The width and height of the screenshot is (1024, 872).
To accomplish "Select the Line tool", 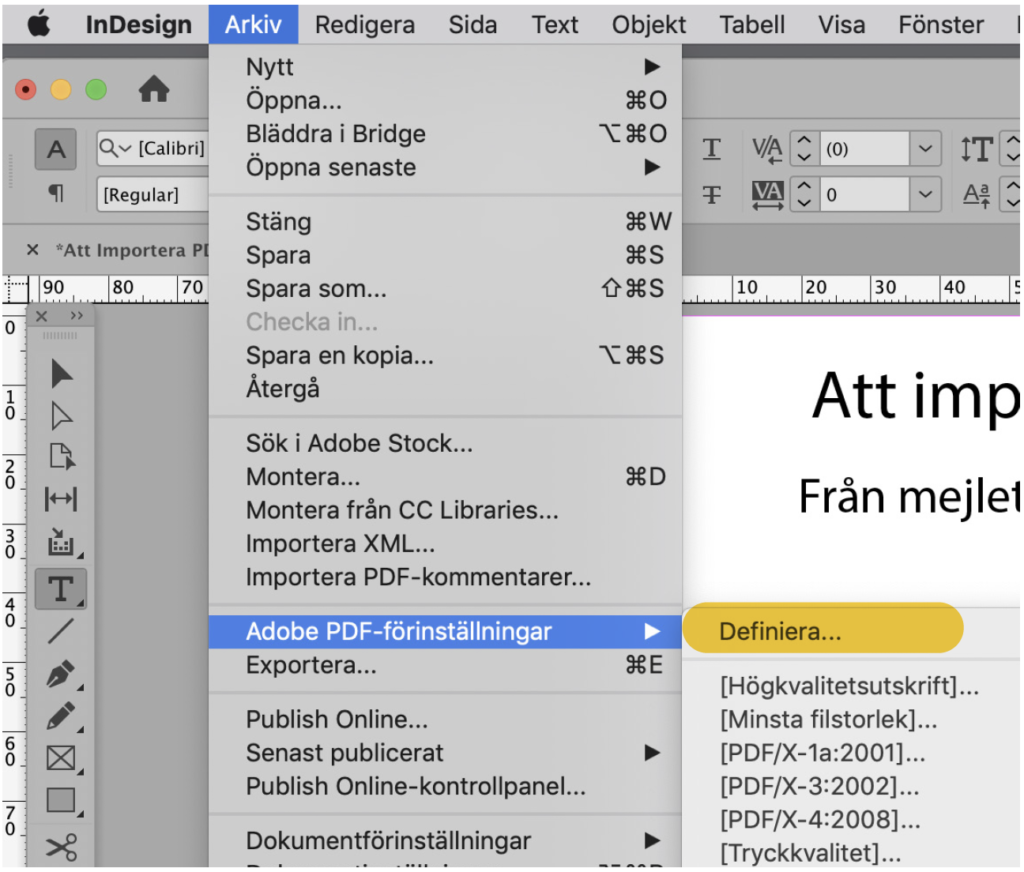I will (61, 631).
